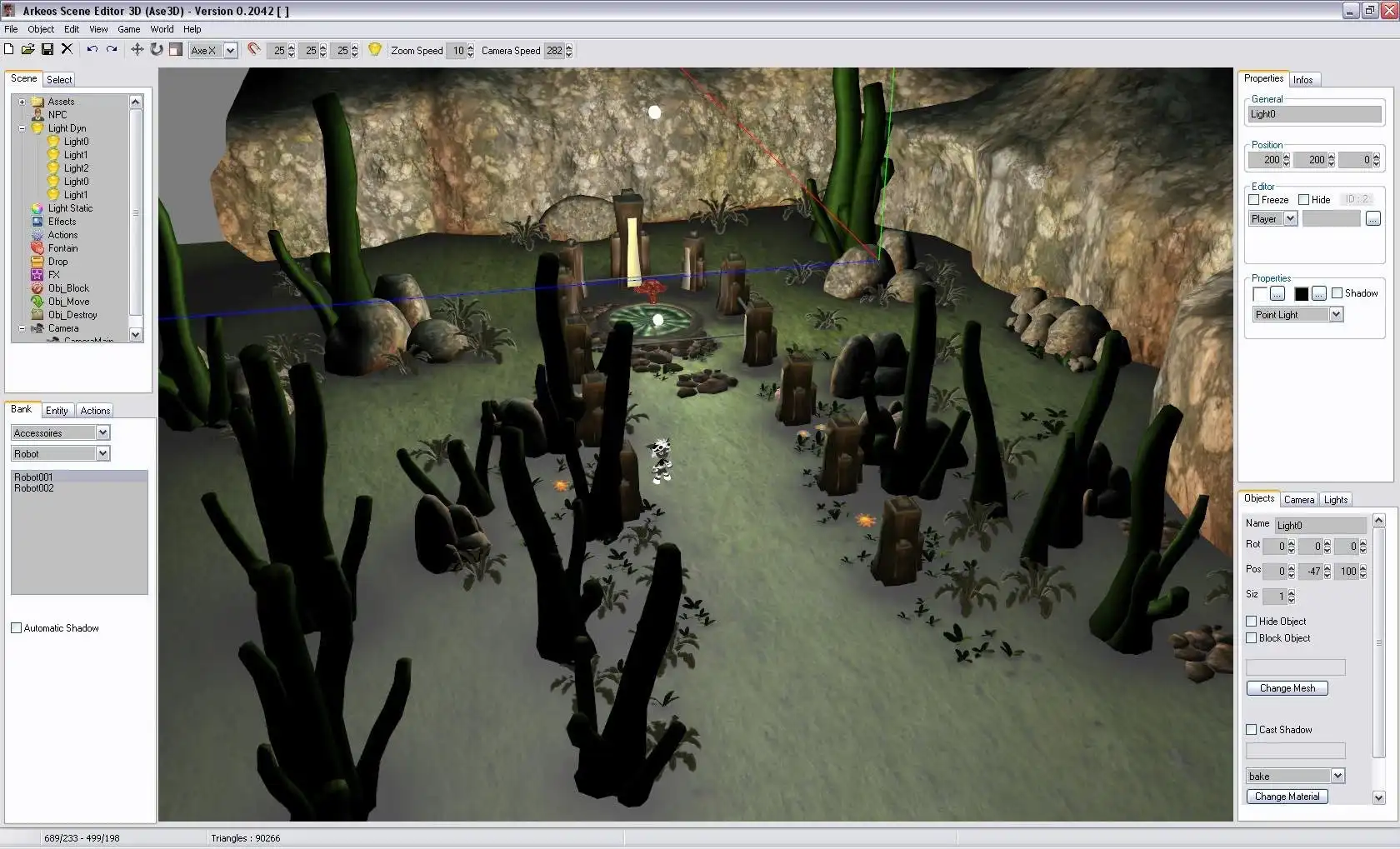Switch to the Infos tab
Image resolution: width=1400 pixels, height=849 pixels.
(1303, 80)
